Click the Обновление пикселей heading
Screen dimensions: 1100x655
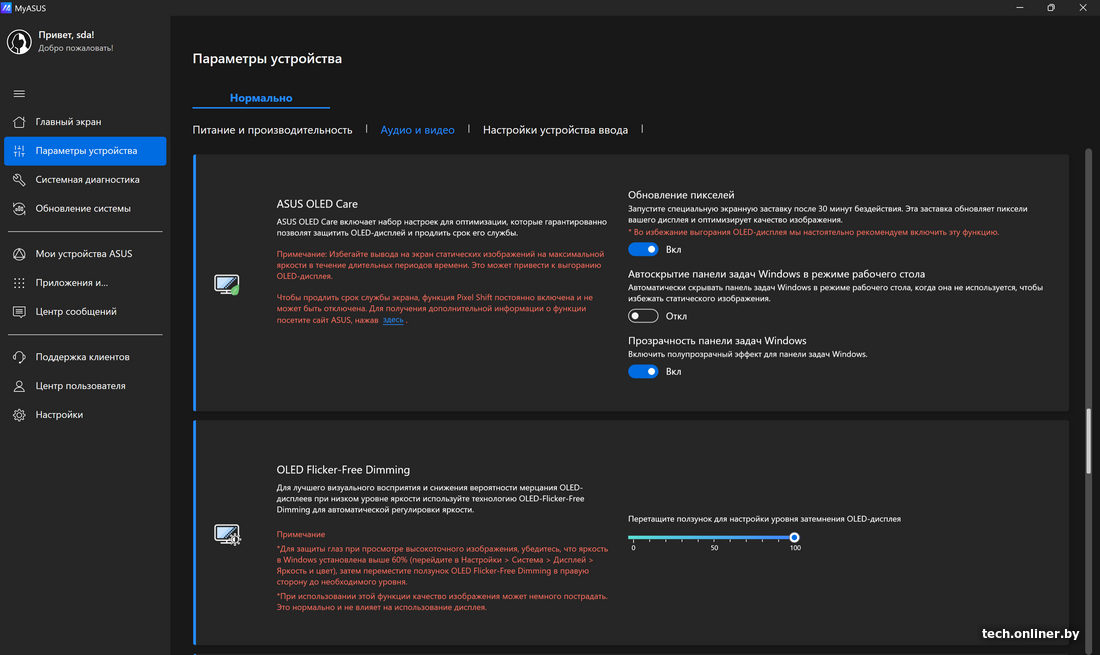coord(681,195)
